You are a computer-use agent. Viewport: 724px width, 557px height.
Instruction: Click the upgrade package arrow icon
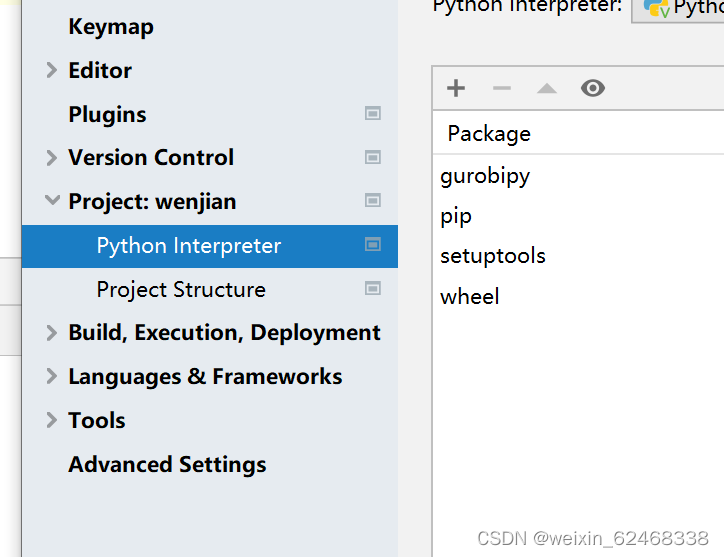point(546,88)
